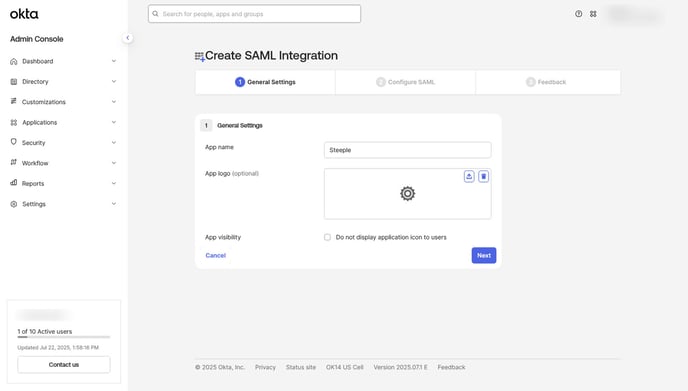Expand the Directory menu chevron
The width and height of the screenshot is (688, 391).
point(114,81)
